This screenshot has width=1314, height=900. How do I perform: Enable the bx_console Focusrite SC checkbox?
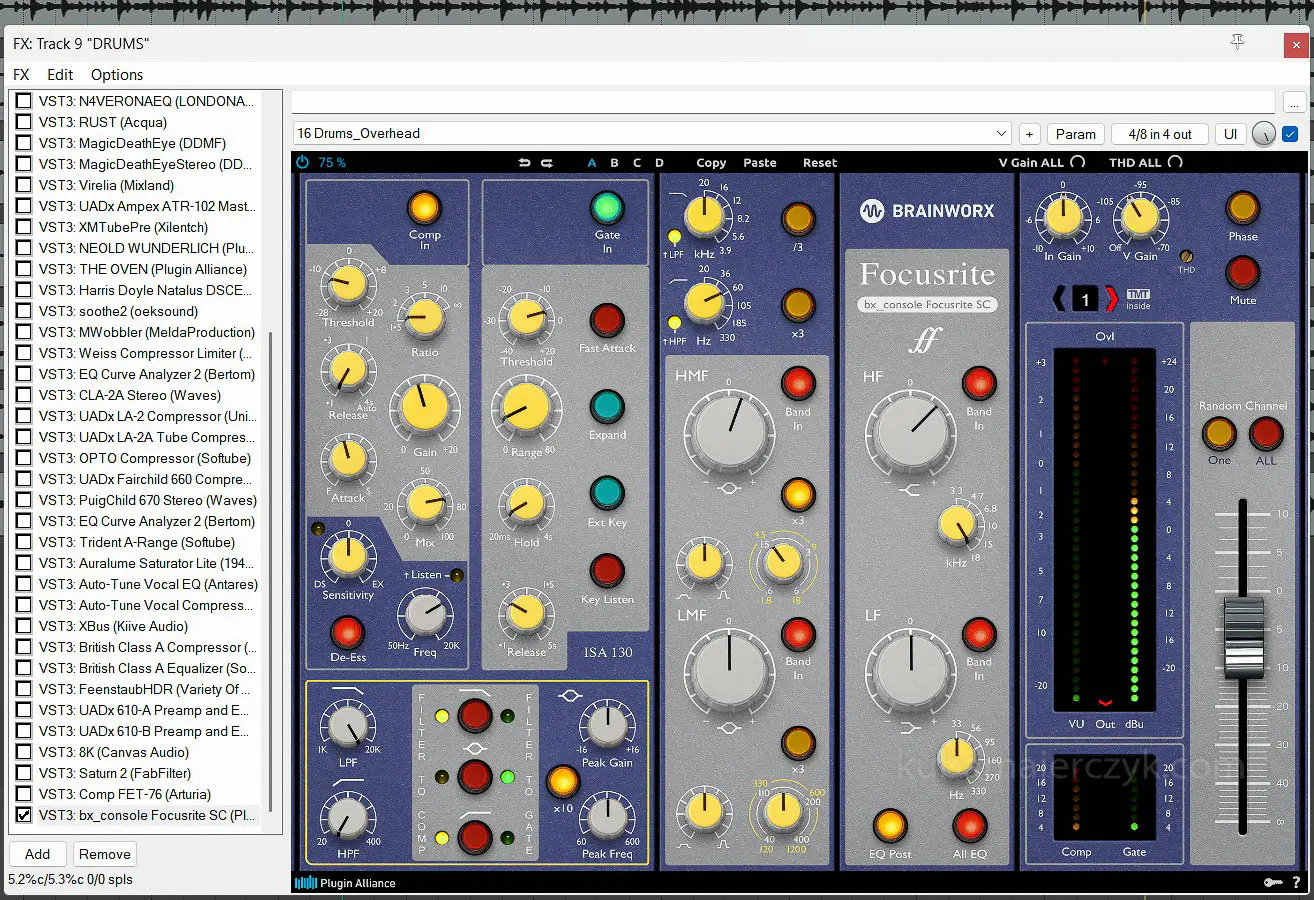24,815
